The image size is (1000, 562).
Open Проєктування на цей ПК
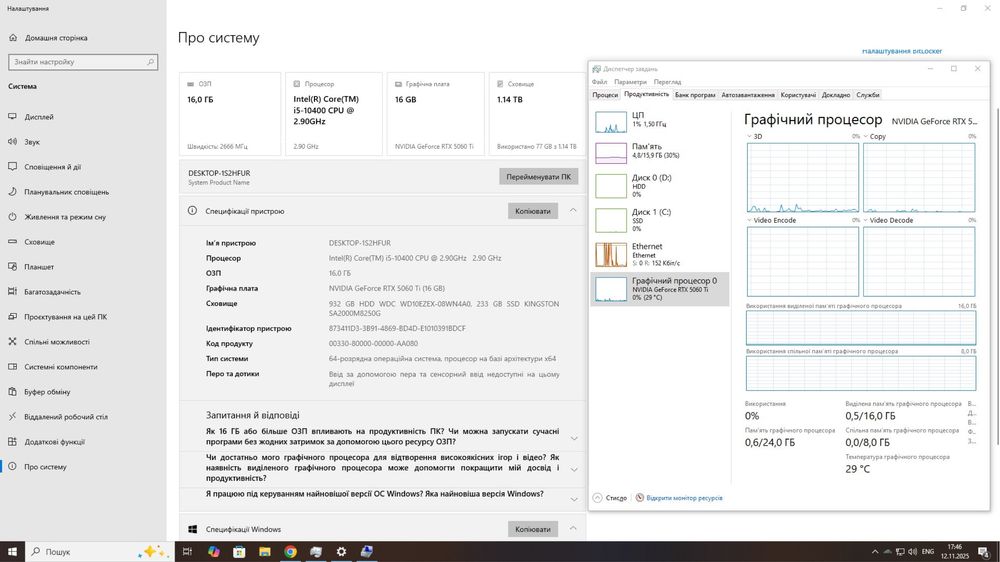(x=66, y=316)
